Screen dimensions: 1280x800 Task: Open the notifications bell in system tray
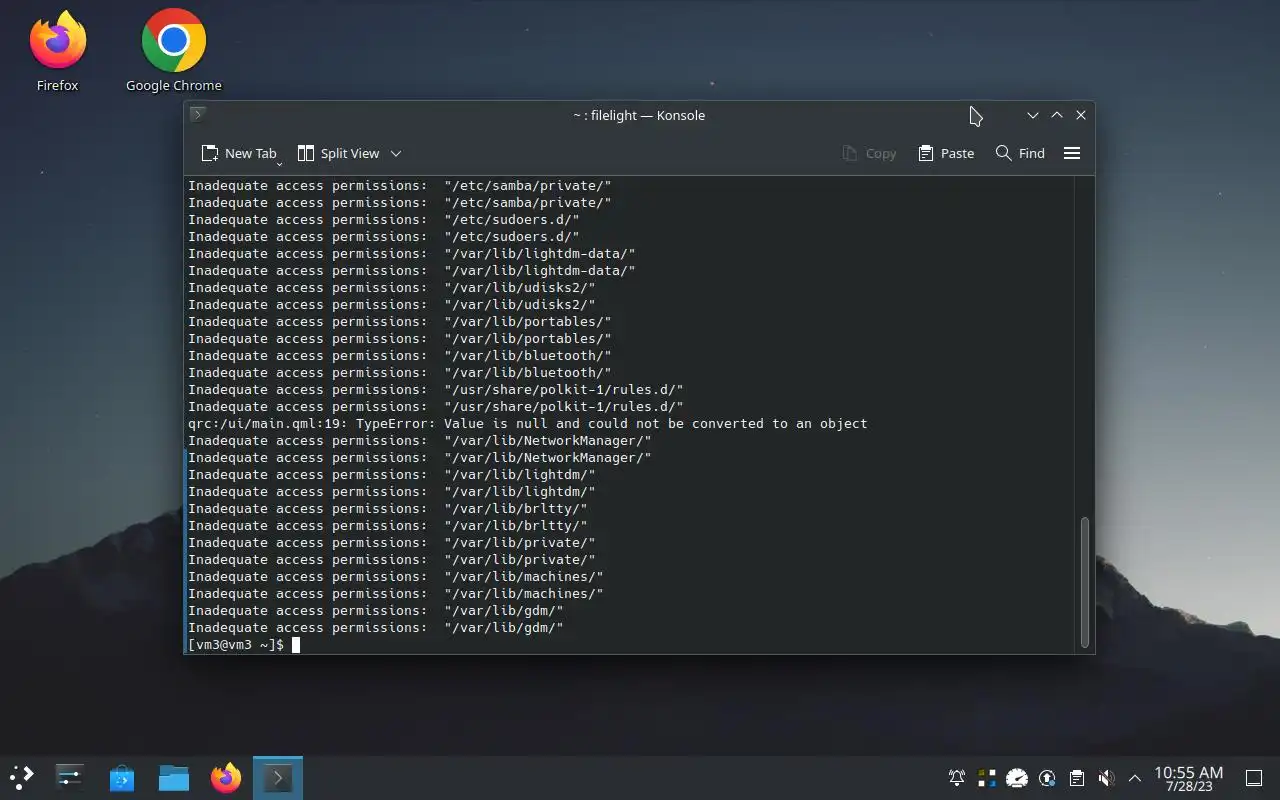[957, 778]
